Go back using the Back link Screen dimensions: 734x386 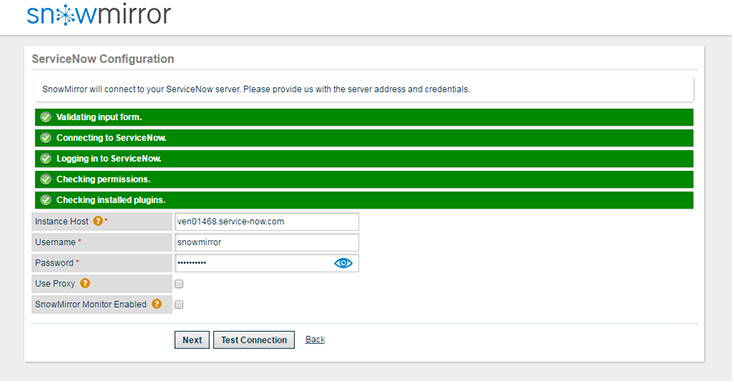315,340
